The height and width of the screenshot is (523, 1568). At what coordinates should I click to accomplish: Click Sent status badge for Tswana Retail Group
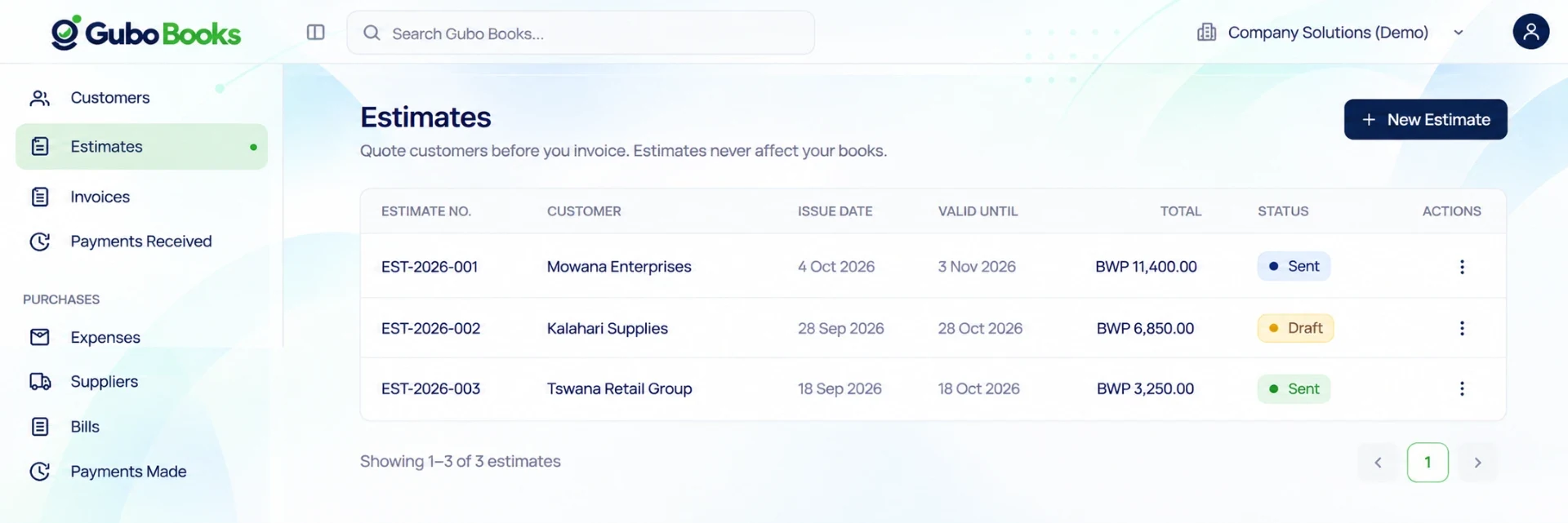tap(1294, 389)
